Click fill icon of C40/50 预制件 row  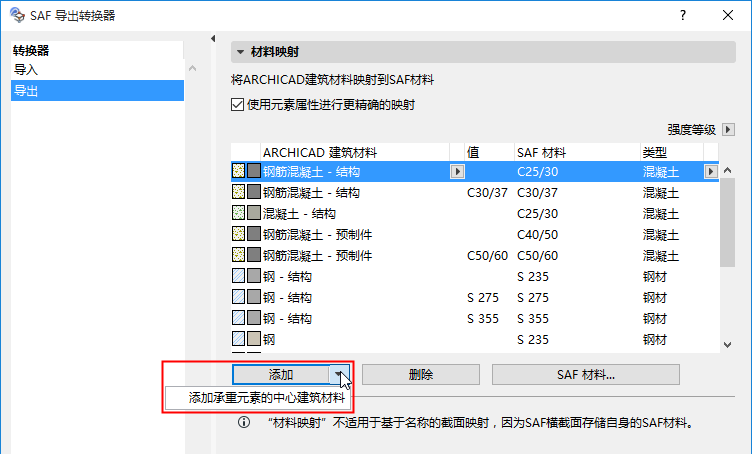coord(238,234)
